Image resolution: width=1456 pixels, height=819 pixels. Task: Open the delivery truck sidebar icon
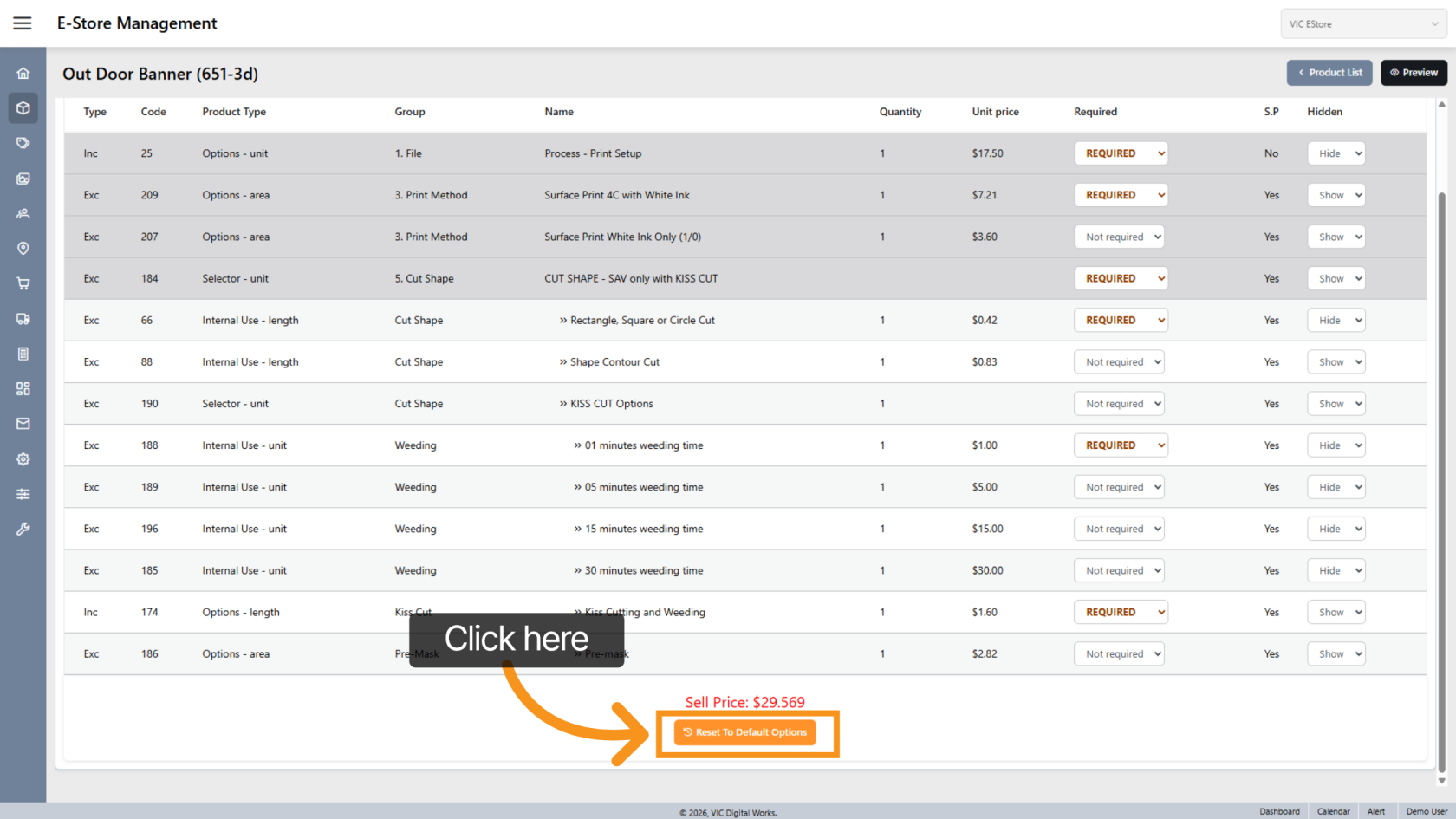tap(23, 319)
